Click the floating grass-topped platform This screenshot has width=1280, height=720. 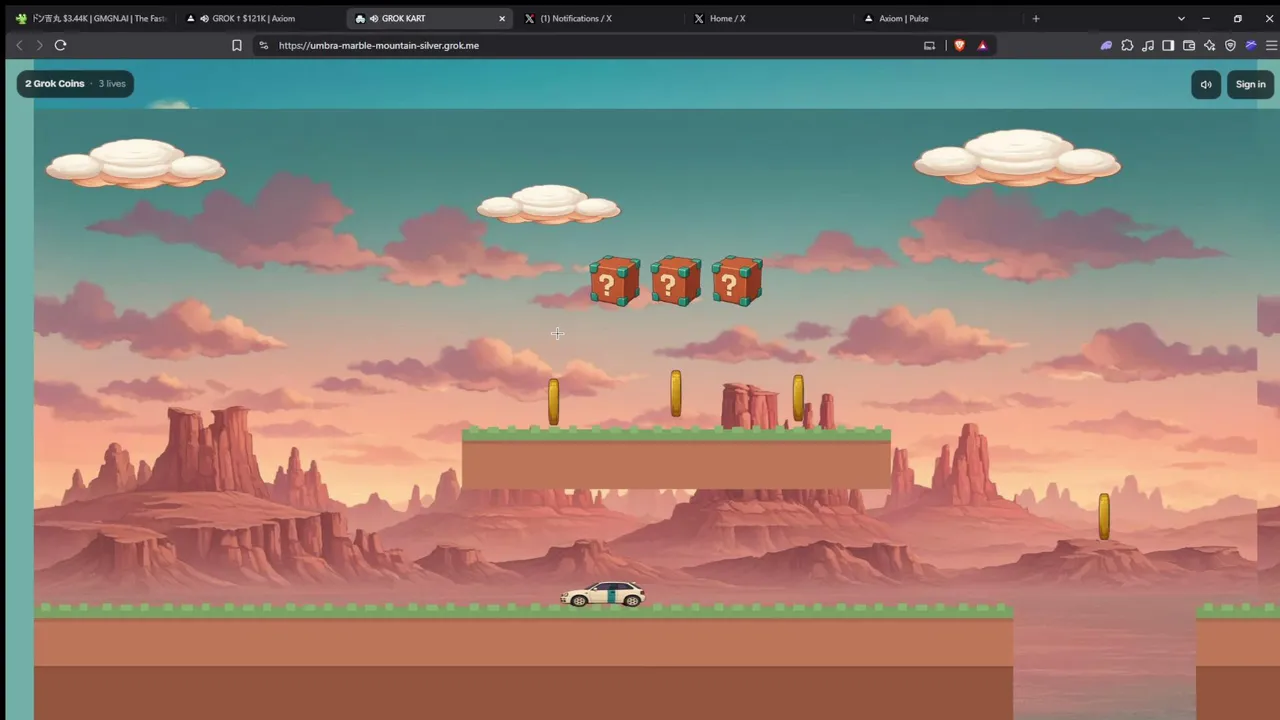click(676, 459)
